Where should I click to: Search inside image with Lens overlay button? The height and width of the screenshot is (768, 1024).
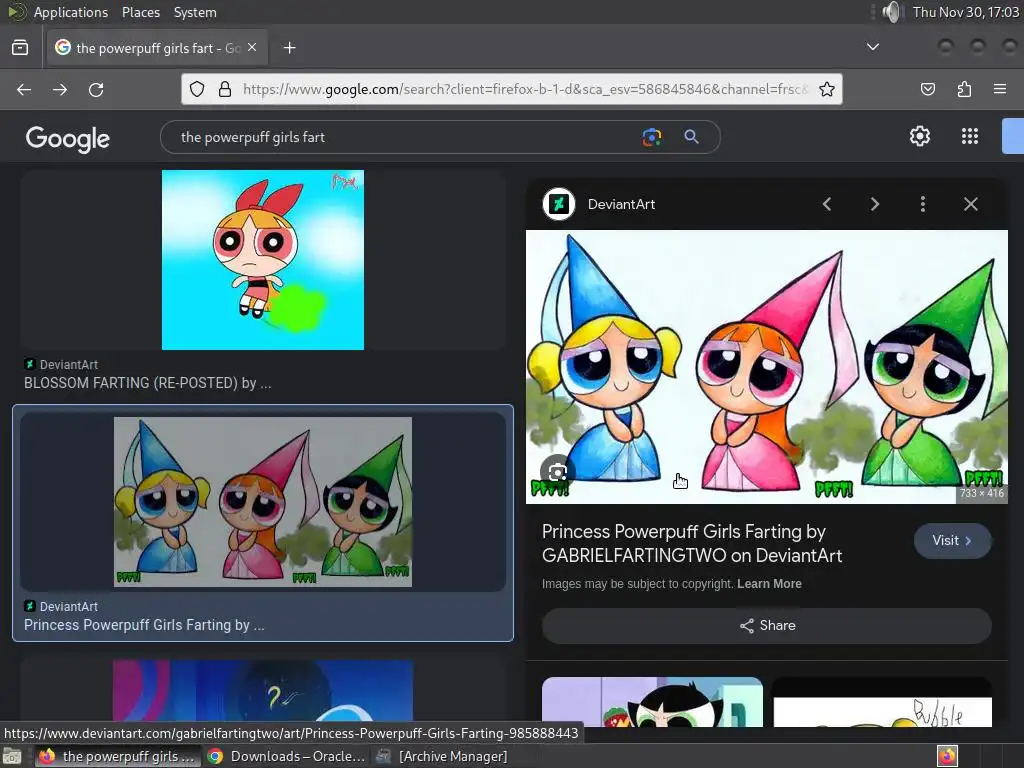pos(557,472)
